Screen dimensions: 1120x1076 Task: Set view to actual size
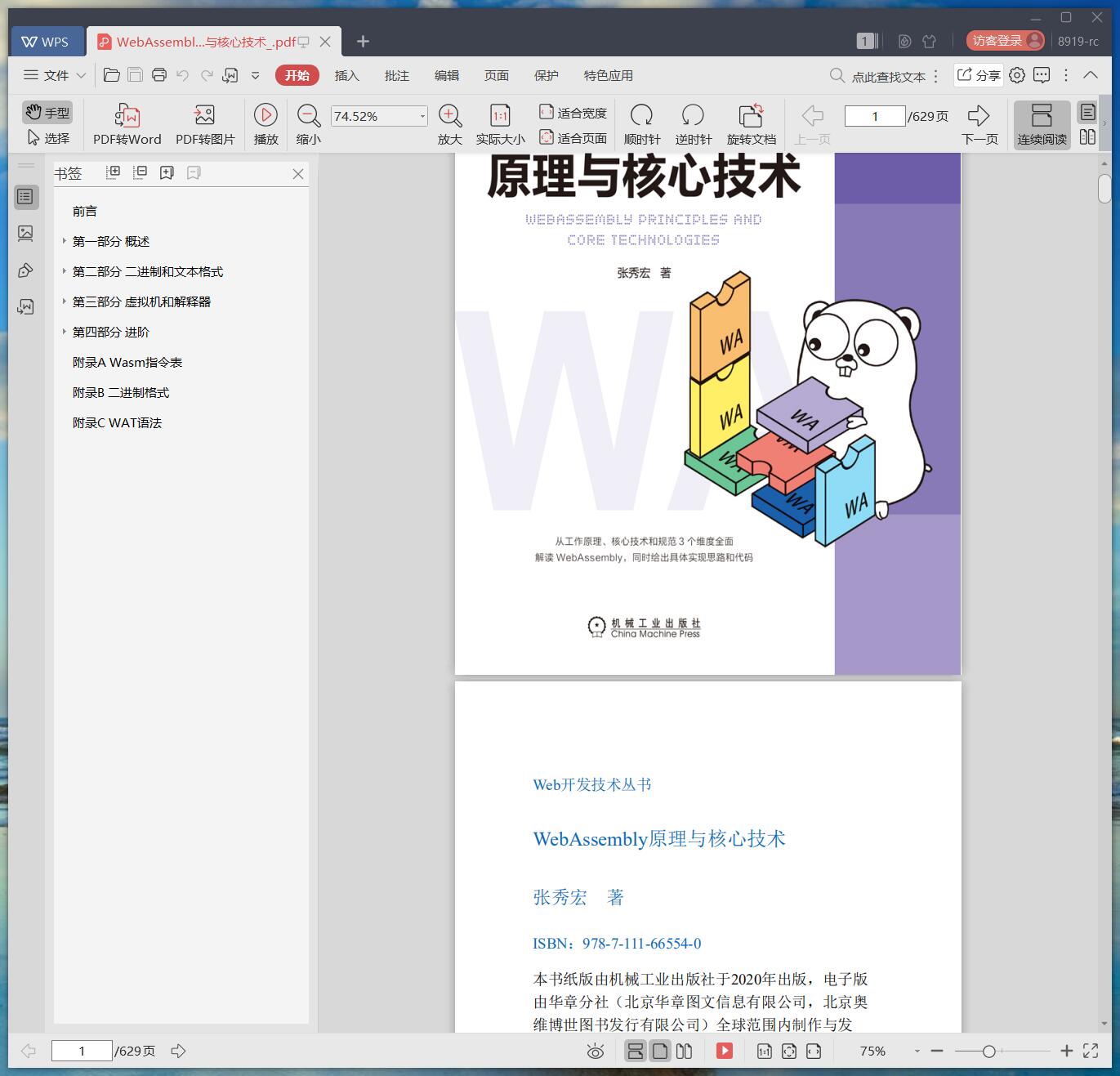[x=500, y=125]
